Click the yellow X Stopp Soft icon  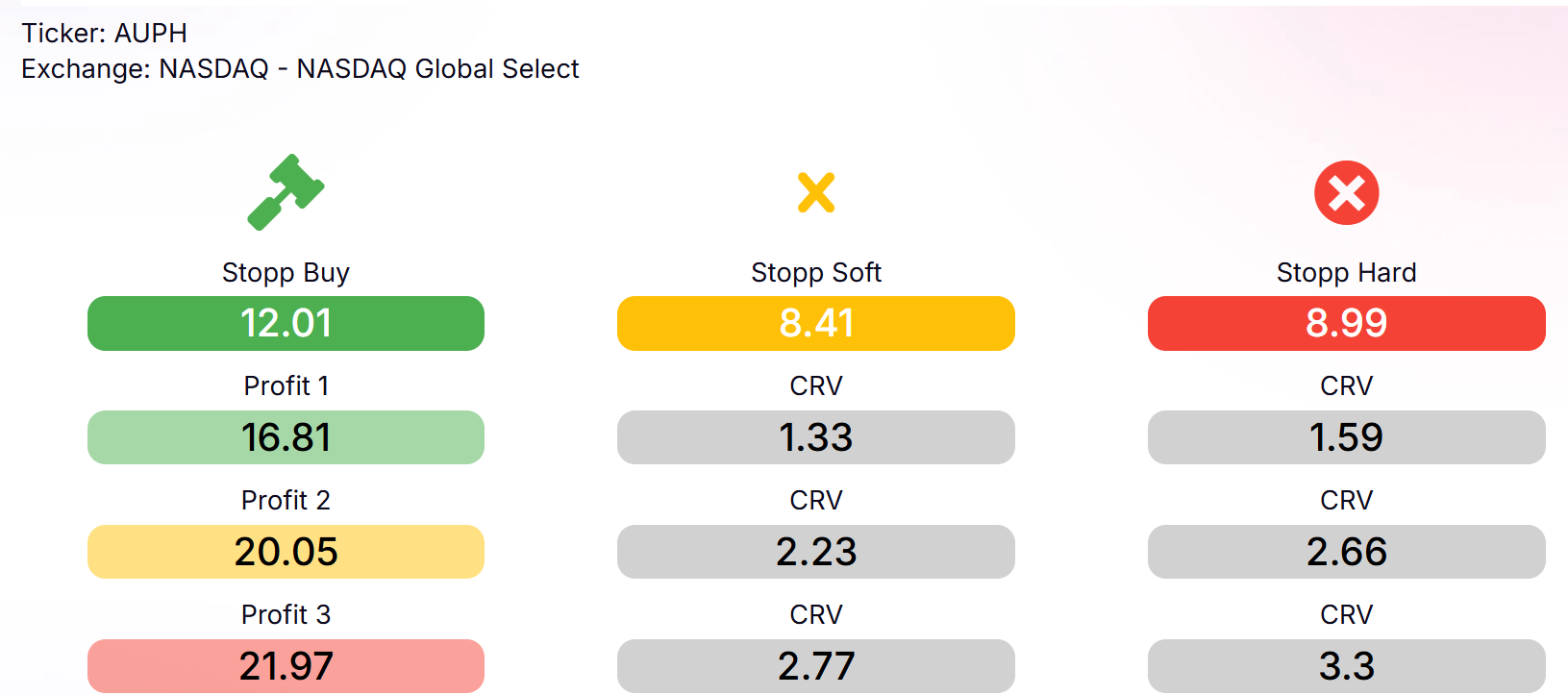pyautogui.click(x=816, y=192)
